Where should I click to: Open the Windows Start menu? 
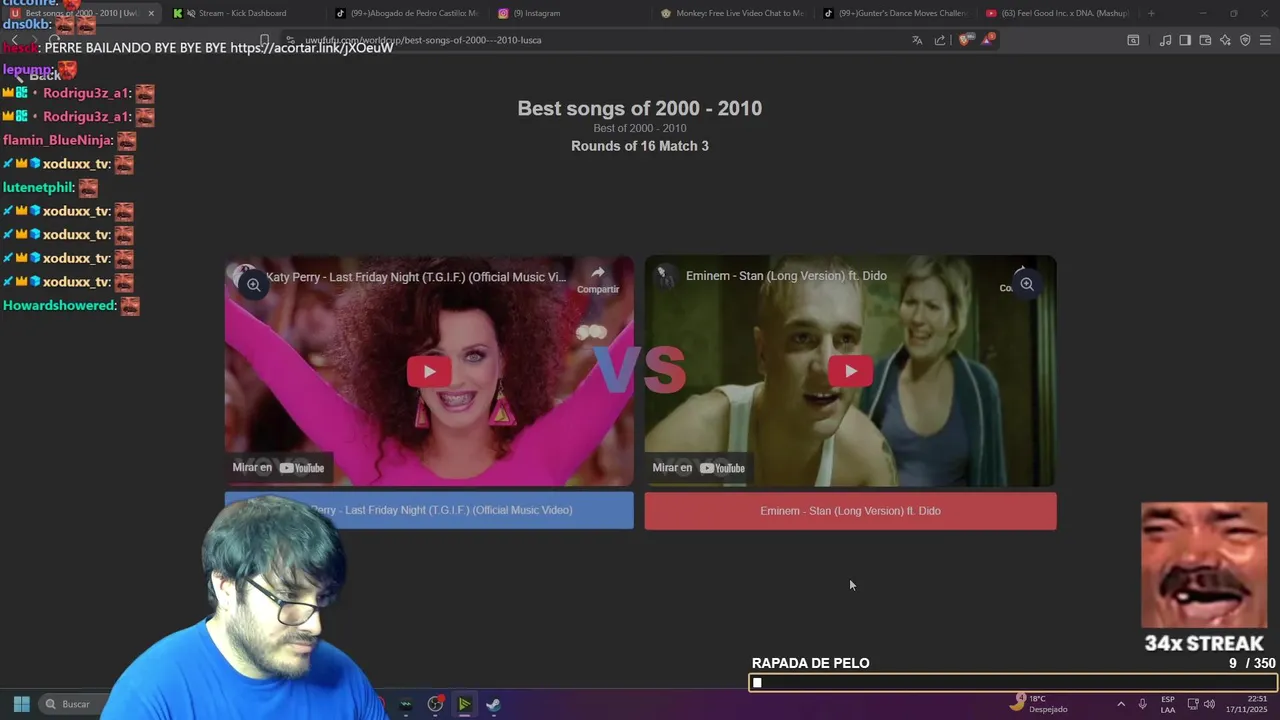click(x=21, y=704)
